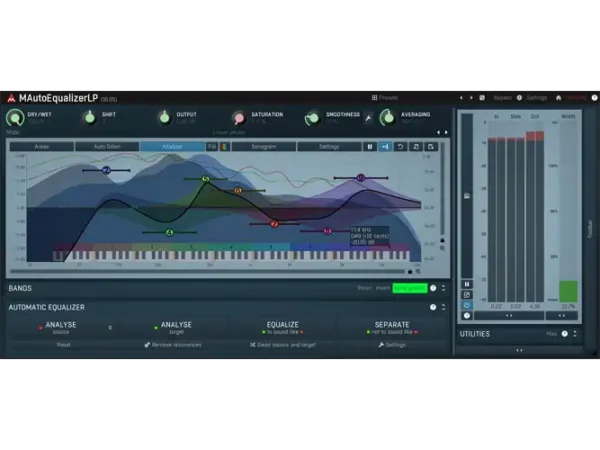Screen dimensions: 600x450
Task: Click the horizontal scrollbar under the graph
Action: (x=208, y=271)
